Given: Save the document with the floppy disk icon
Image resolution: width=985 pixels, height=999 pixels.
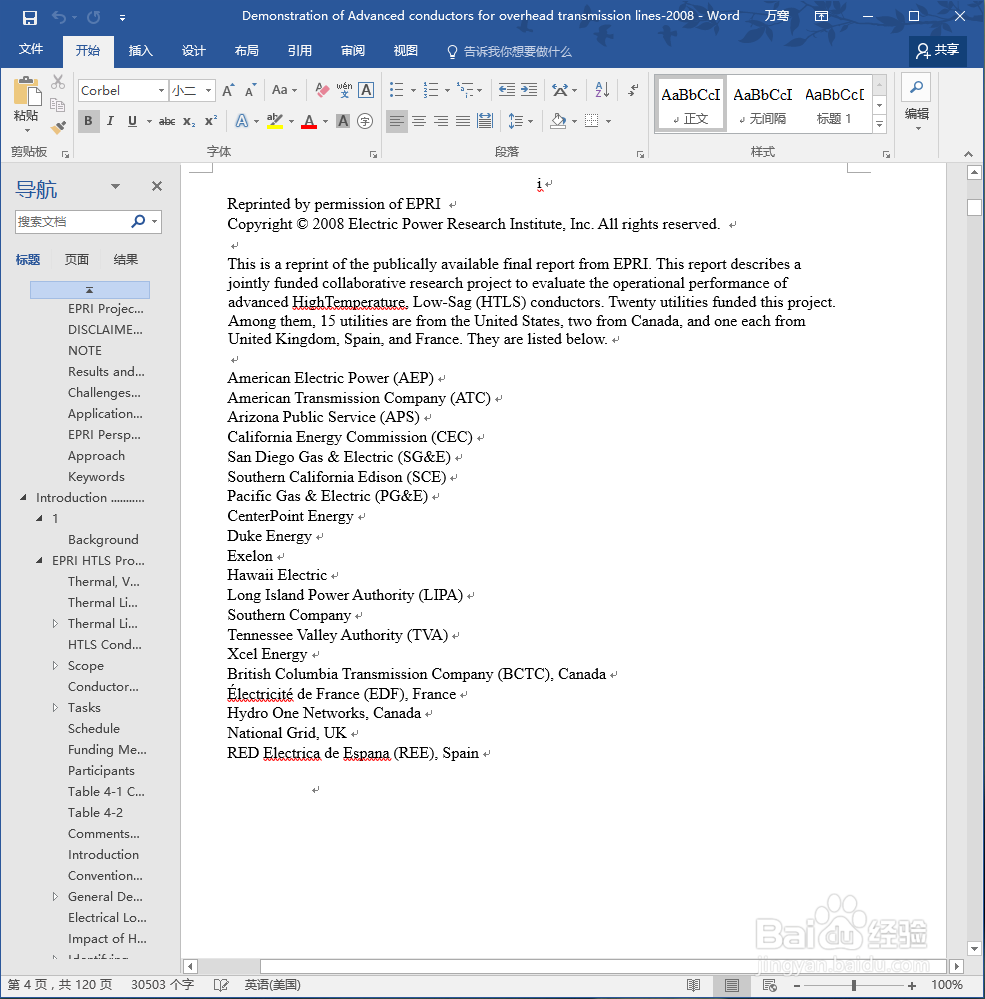Looking at the screenshot, I should click(29, 18).
